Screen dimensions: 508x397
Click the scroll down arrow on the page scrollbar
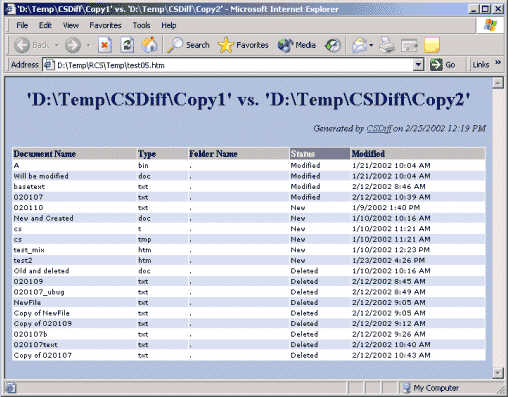coord(497,372)
